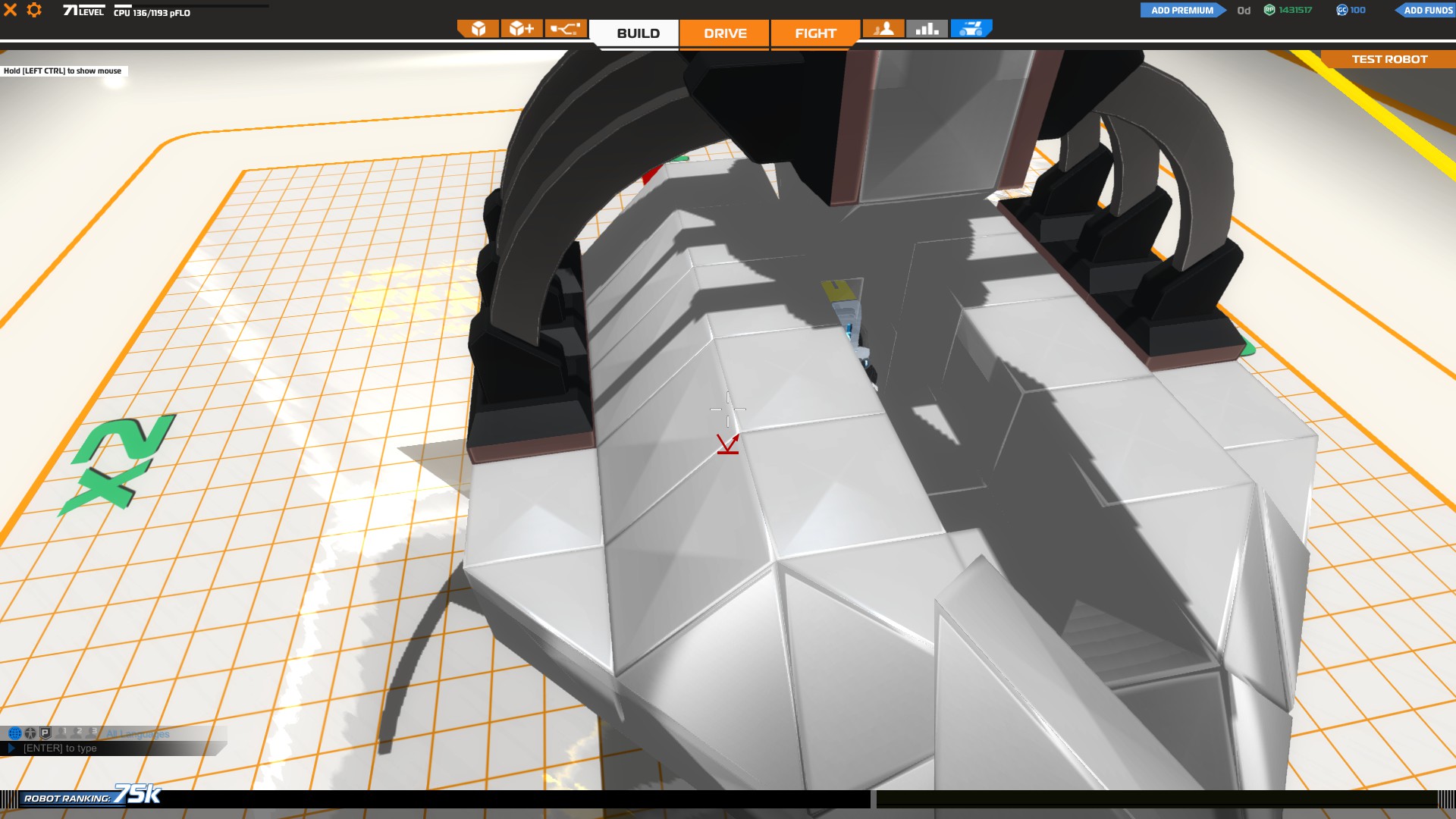Toggle the global chat globe channel
Viewport: 1456px width, 819px height.
point(14,733)
